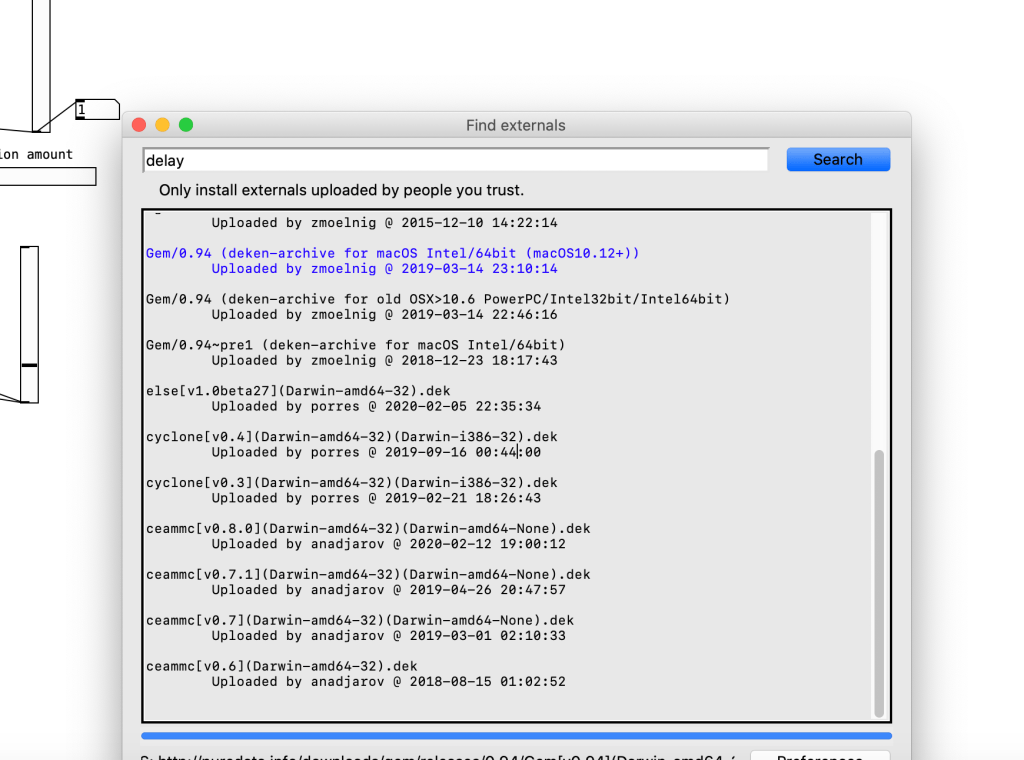Viewport: 1024px width, 760px height.
Task: Click the vertical slider in the patch
Action: pyautogui.click(x=29, y=325)
